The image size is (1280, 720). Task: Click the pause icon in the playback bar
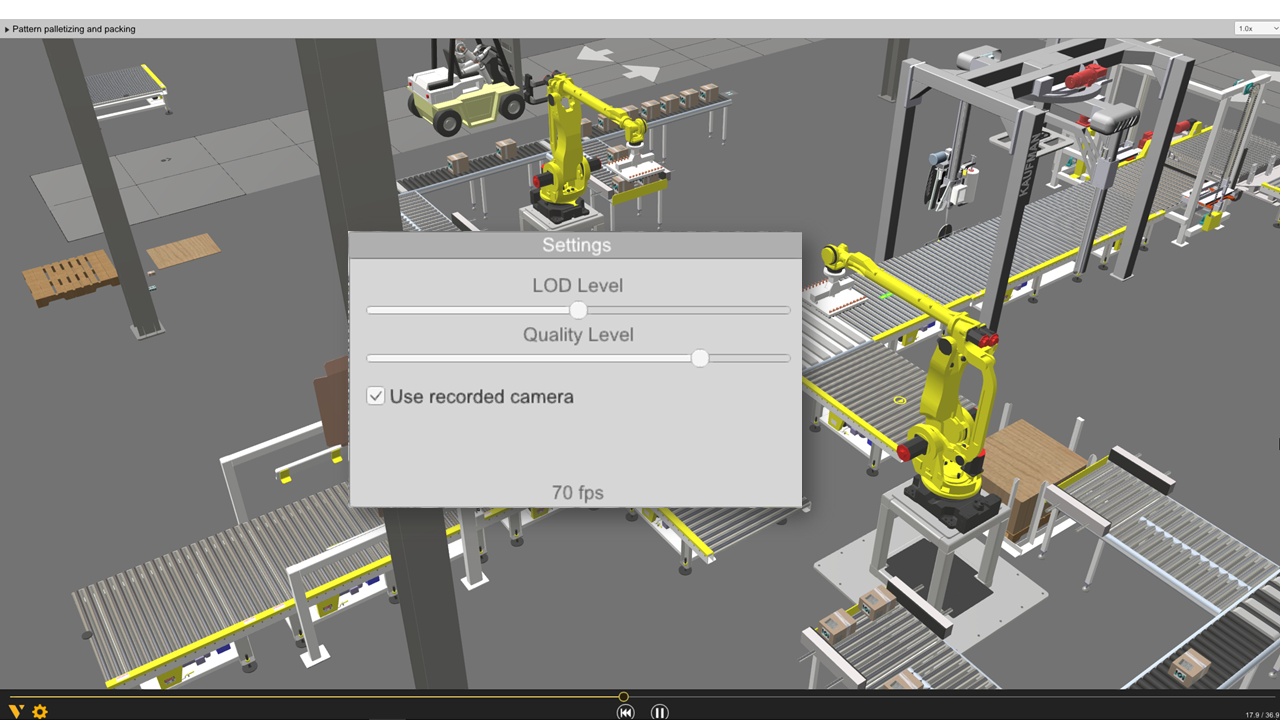coord(660,712)
